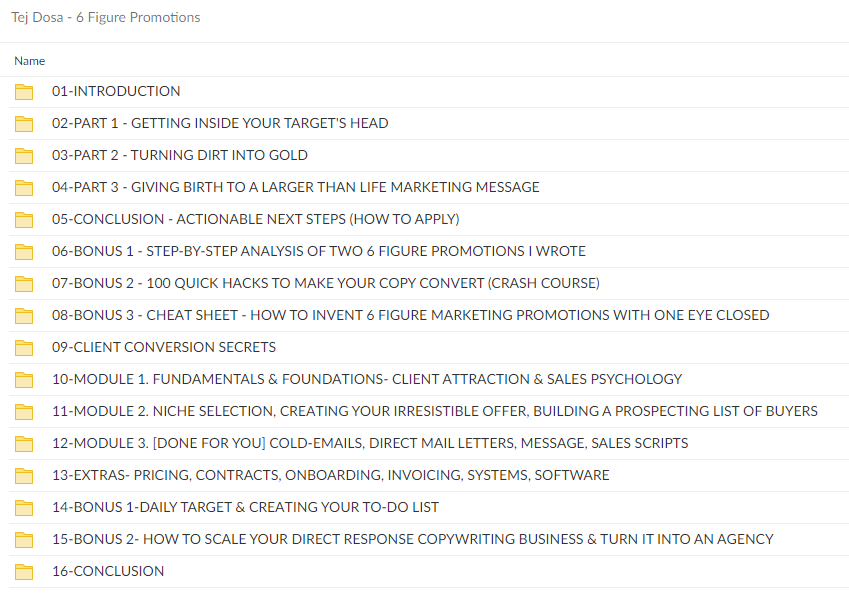Open the 16-CONCLUSION folder
Image resolution: width=849 pixels, height=599 pixels.
[108, 571]
